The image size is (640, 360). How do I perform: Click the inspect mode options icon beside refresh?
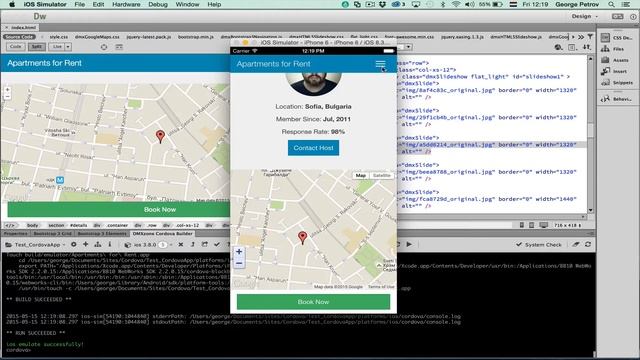[x=119, y=47]
